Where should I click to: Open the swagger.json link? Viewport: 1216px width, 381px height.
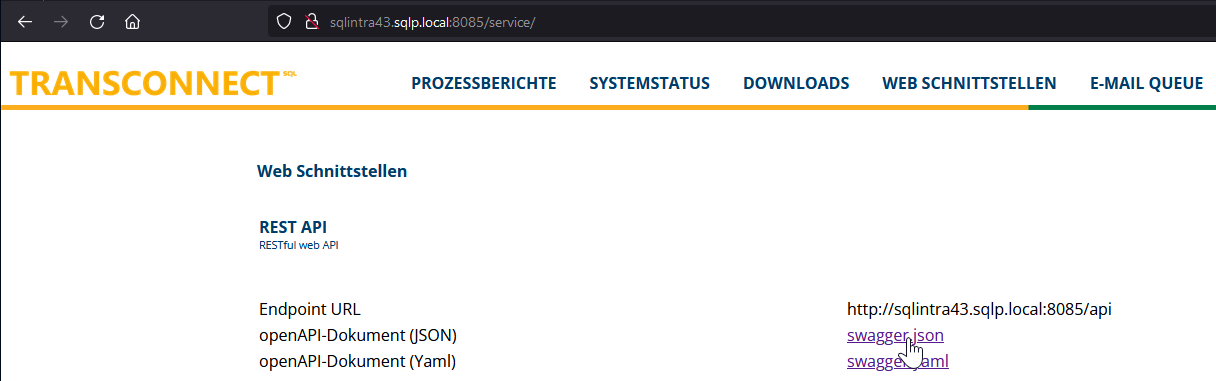click(895, 336)
